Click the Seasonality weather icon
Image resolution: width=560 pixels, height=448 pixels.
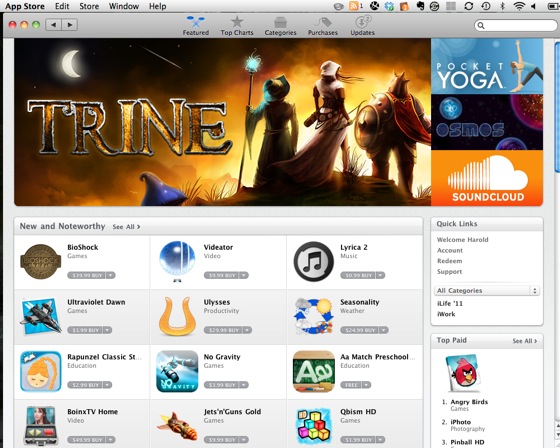(314, 317)
